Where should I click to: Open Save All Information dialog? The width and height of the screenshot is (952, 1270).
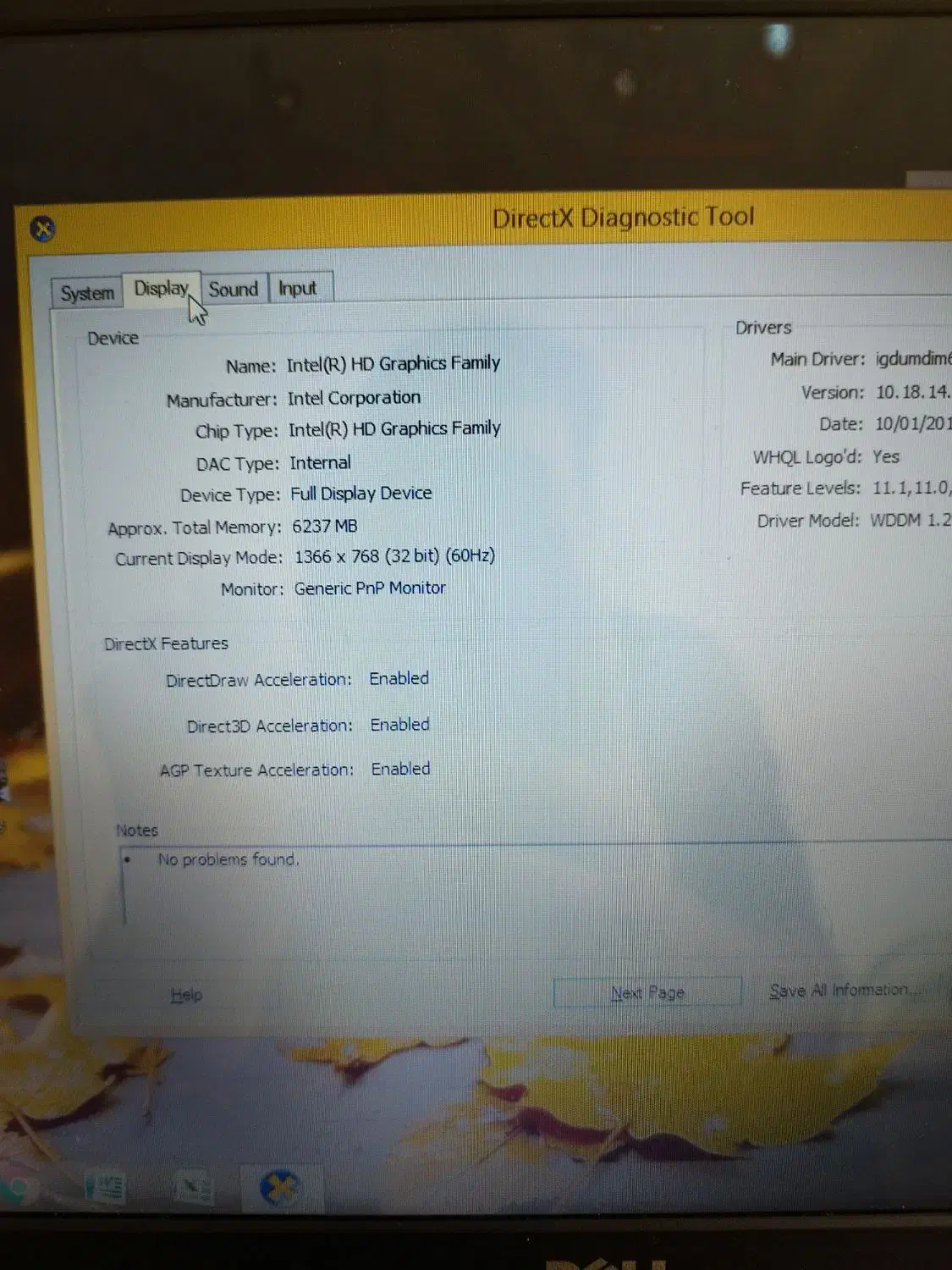click(845, 989)
